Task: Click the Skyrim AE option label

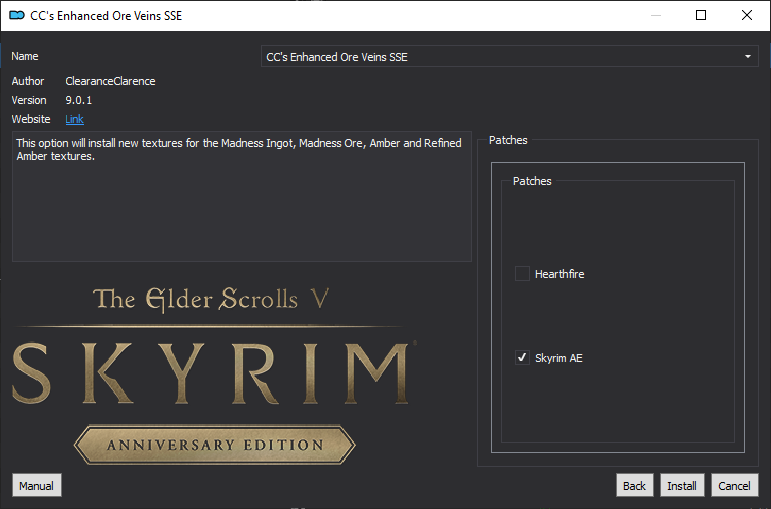Action: click(x=559, y=358)
